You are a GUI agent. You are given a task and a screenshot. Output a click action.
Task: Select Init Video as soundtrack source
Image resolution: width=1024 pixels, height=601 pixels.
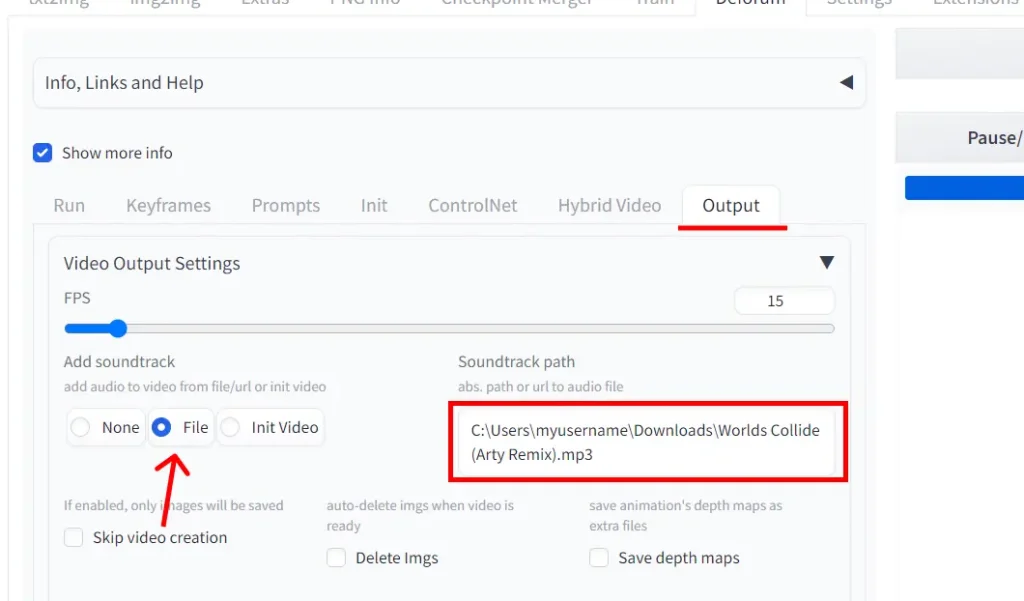pyautogui.click(x=231, y=428)
